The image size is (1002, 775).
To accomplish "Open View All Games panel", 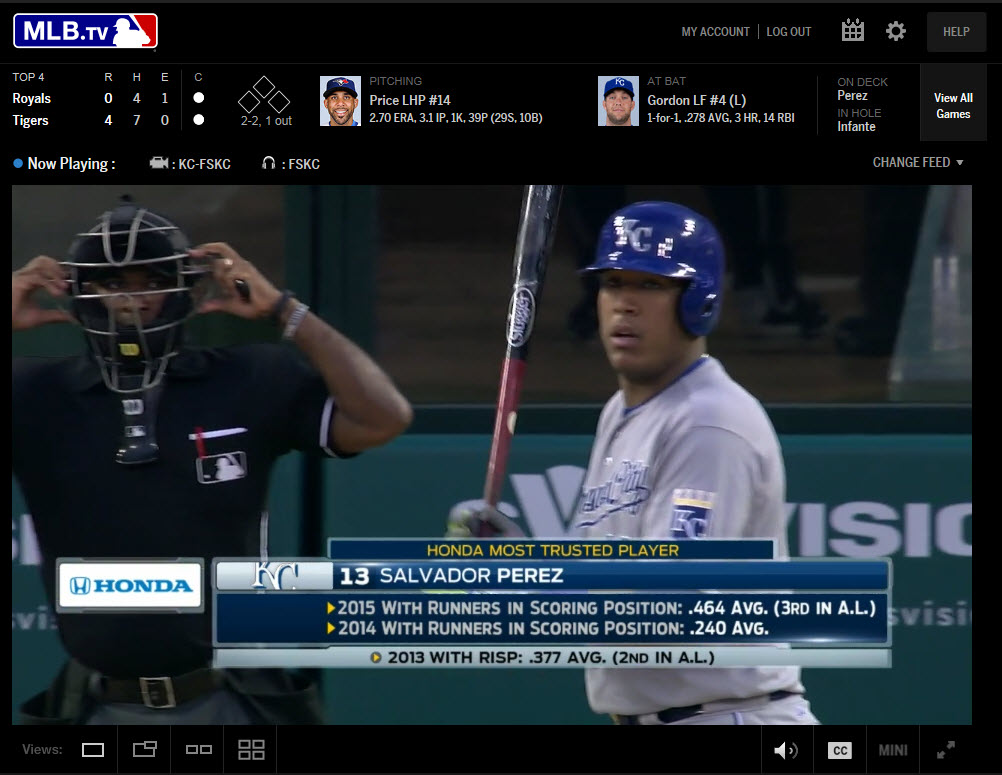I will (x=953, y=105).
